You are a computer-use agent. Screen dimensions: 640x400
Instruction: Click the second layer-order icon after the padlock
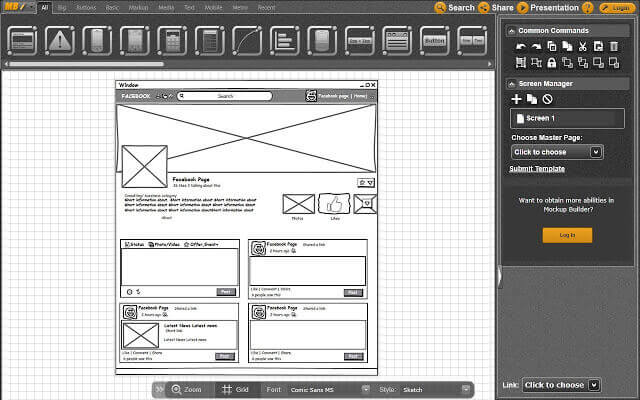pyautogui.click(x=583, y=62)
